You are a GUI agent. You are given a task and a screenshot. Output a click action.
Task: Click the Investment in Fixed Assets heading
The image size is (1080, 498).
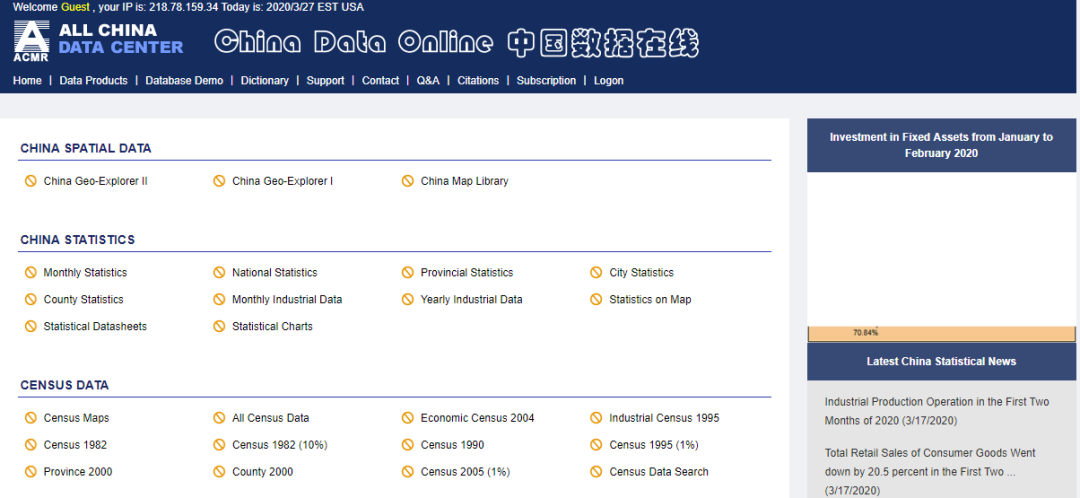942,145
